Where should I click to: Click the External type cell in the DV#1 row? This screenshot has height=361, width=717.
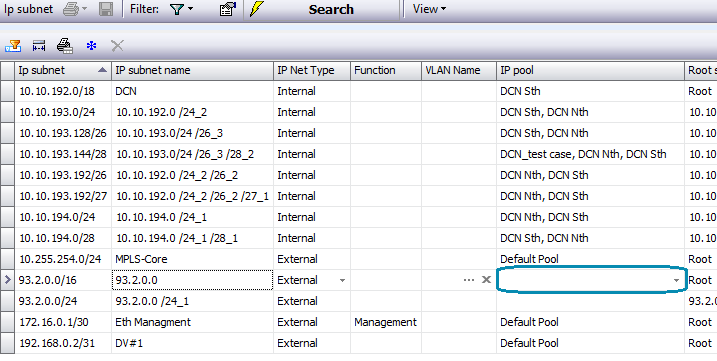[x=312, y=343]
